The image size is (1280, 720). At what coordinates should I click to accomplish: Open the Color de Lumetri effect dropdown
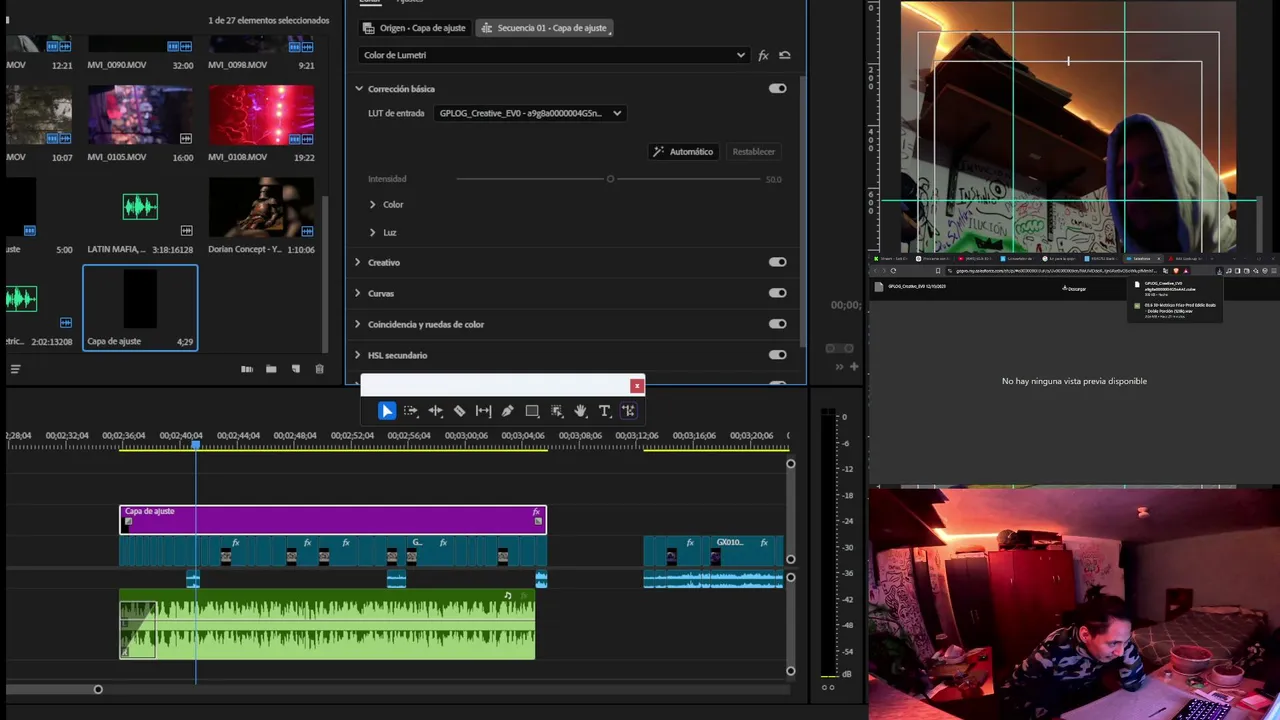pos(554,55)
